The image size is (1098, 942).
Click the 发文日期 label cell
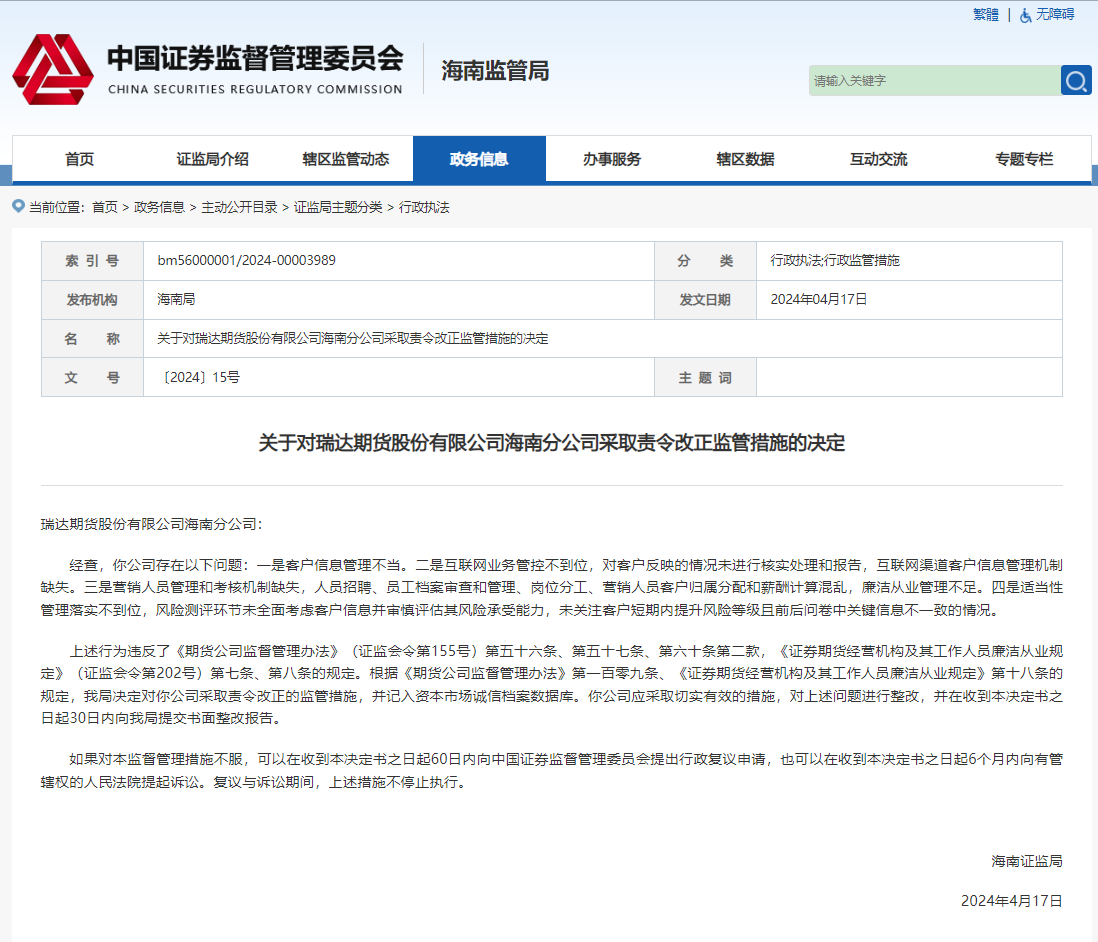tap(705, 300)
